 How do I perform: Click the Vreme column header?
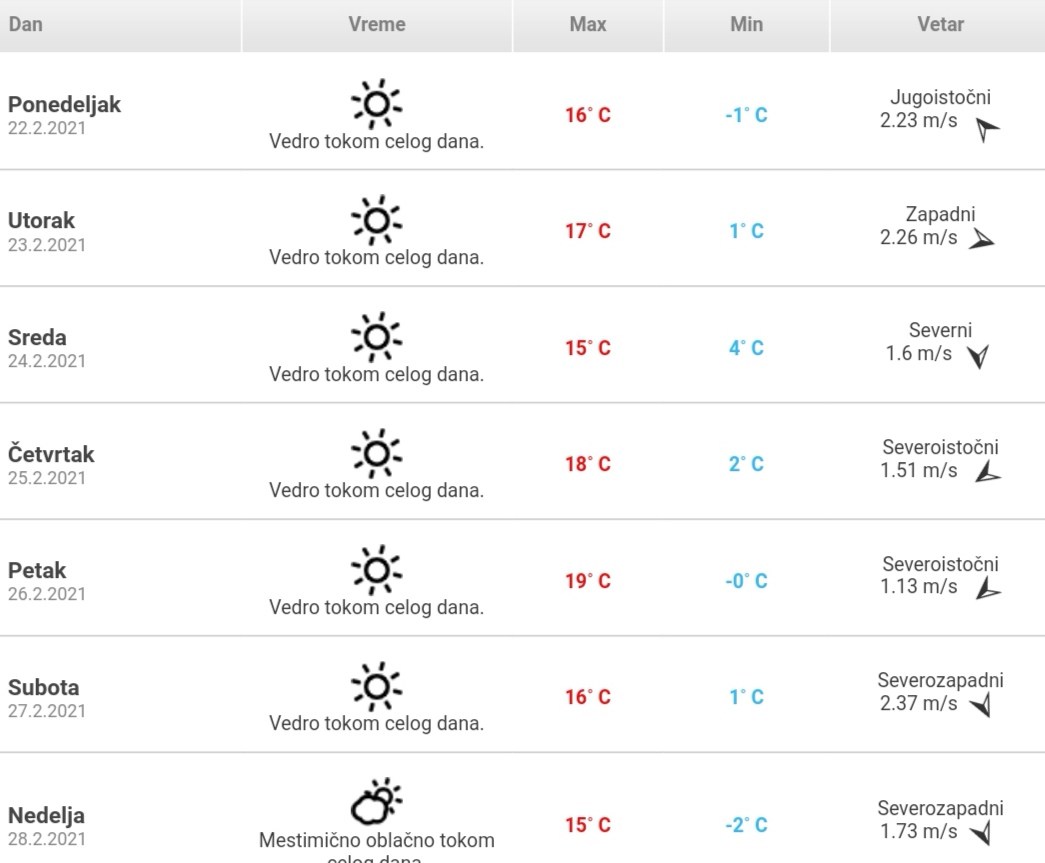[x=377, y=25]
